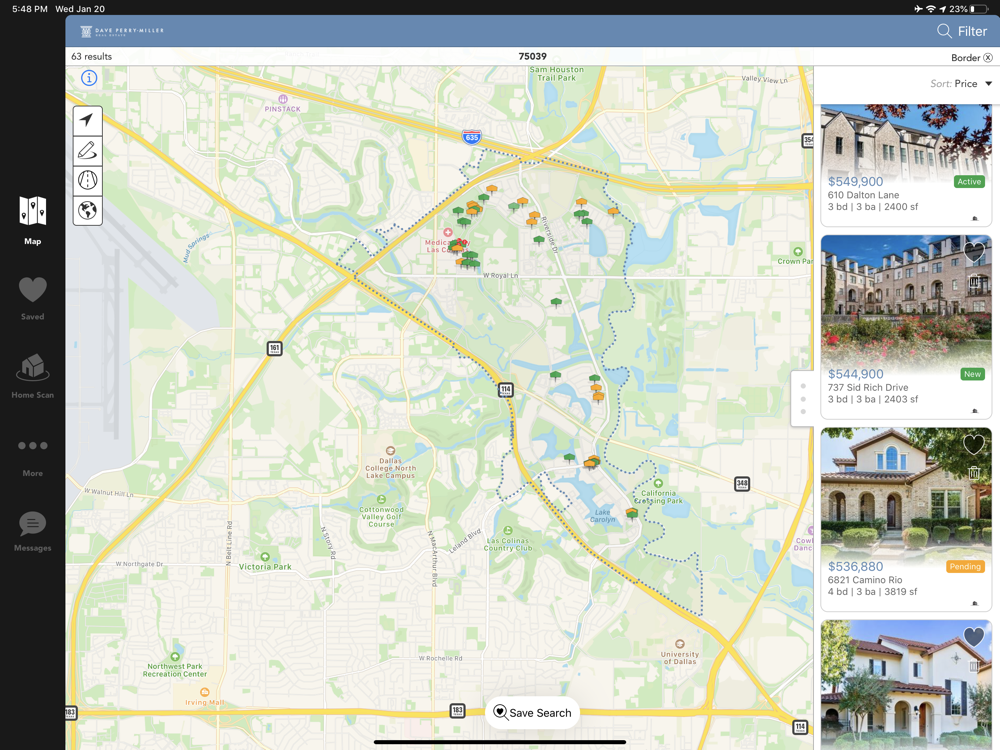Click the Active status badge
This screenshot has height=750, width=1000.
pyautogui.click(x=969, y=182)
